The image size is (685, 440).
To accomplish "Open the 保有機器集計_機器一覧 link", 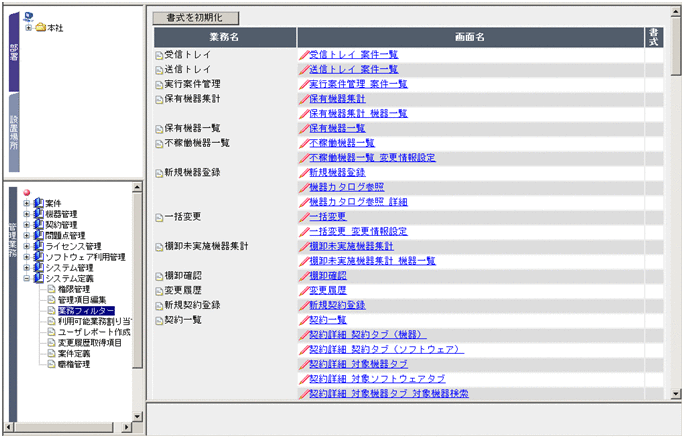I will 358,114.
